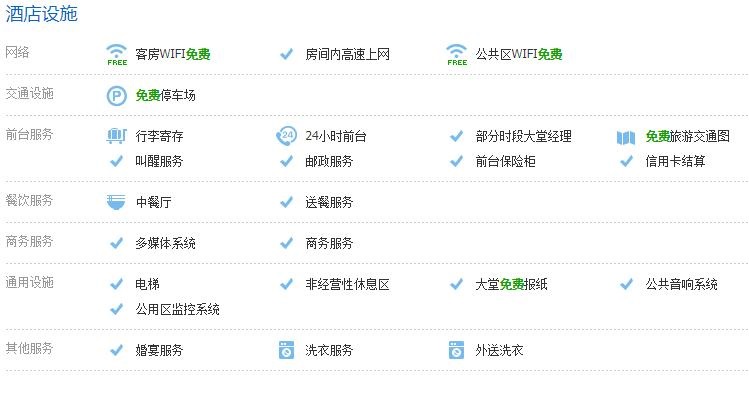
Task: Click the checkmark next to 信用卡结算
Action: (x=627, y=160)
